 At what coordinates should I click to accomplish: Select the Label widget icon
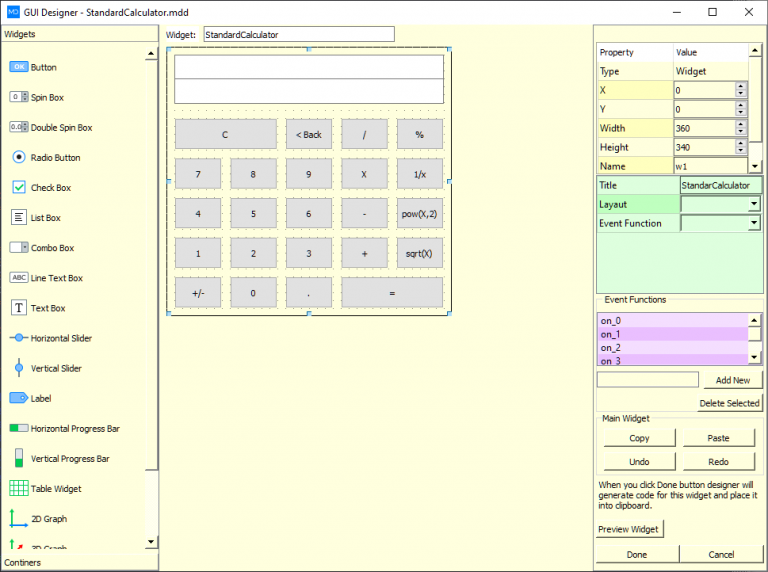(x=19, y=398)
